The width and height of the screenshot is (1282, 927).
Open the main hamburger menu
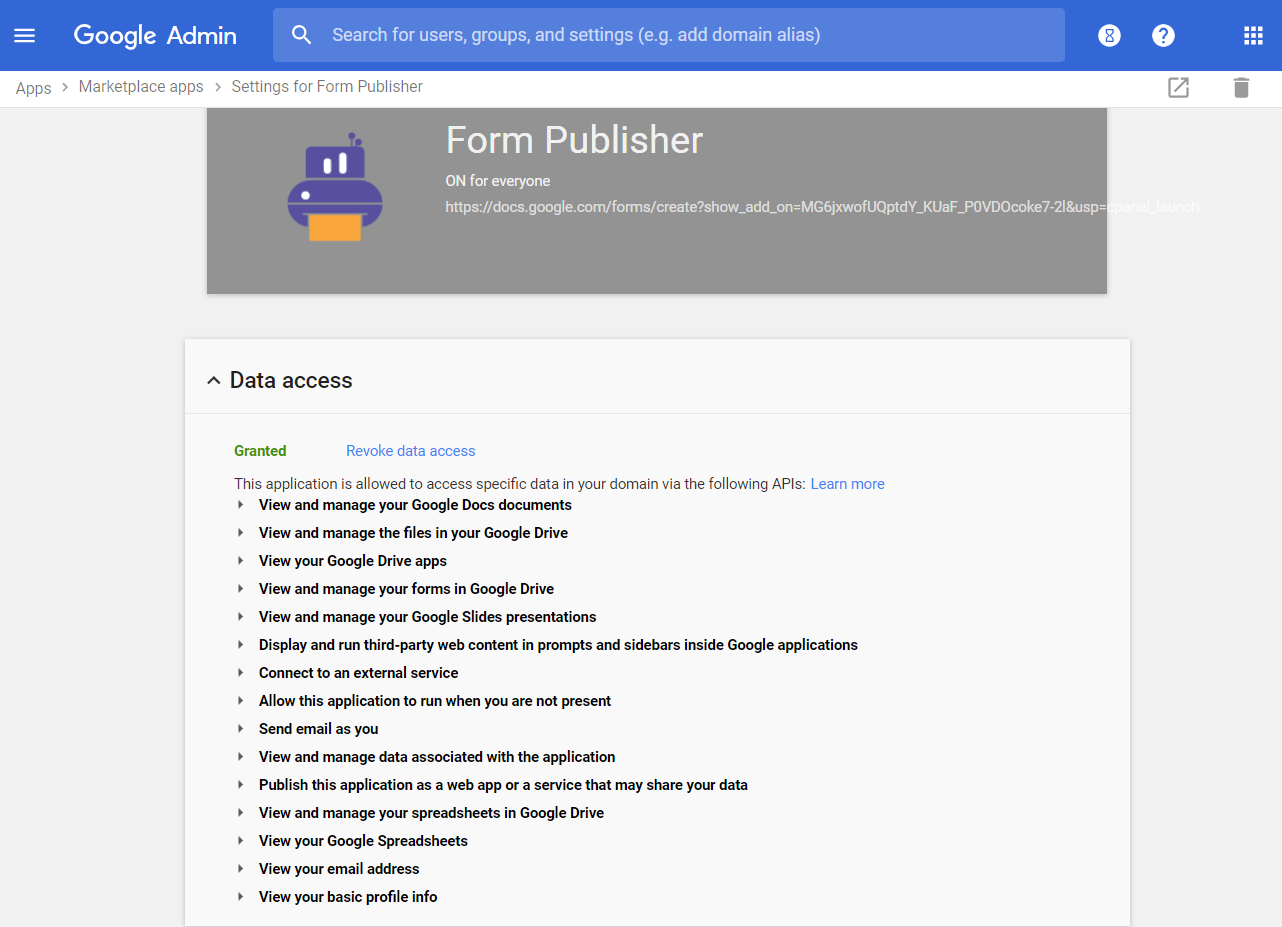click(24, 35)
